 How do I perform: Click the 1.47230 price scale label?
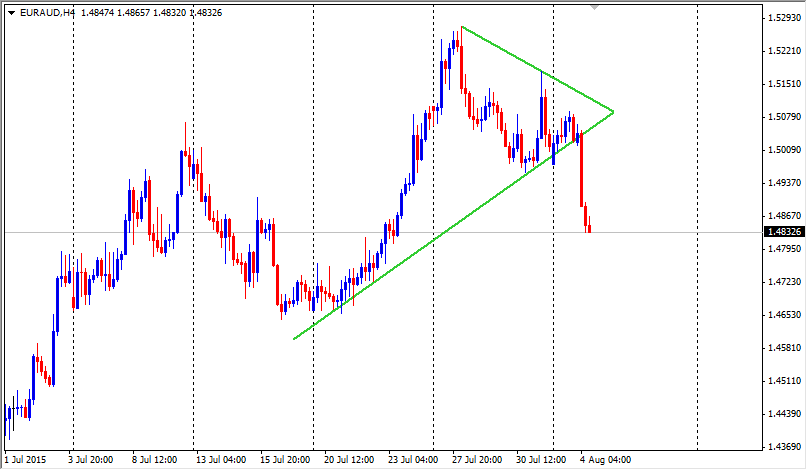[x=784, y=282]
